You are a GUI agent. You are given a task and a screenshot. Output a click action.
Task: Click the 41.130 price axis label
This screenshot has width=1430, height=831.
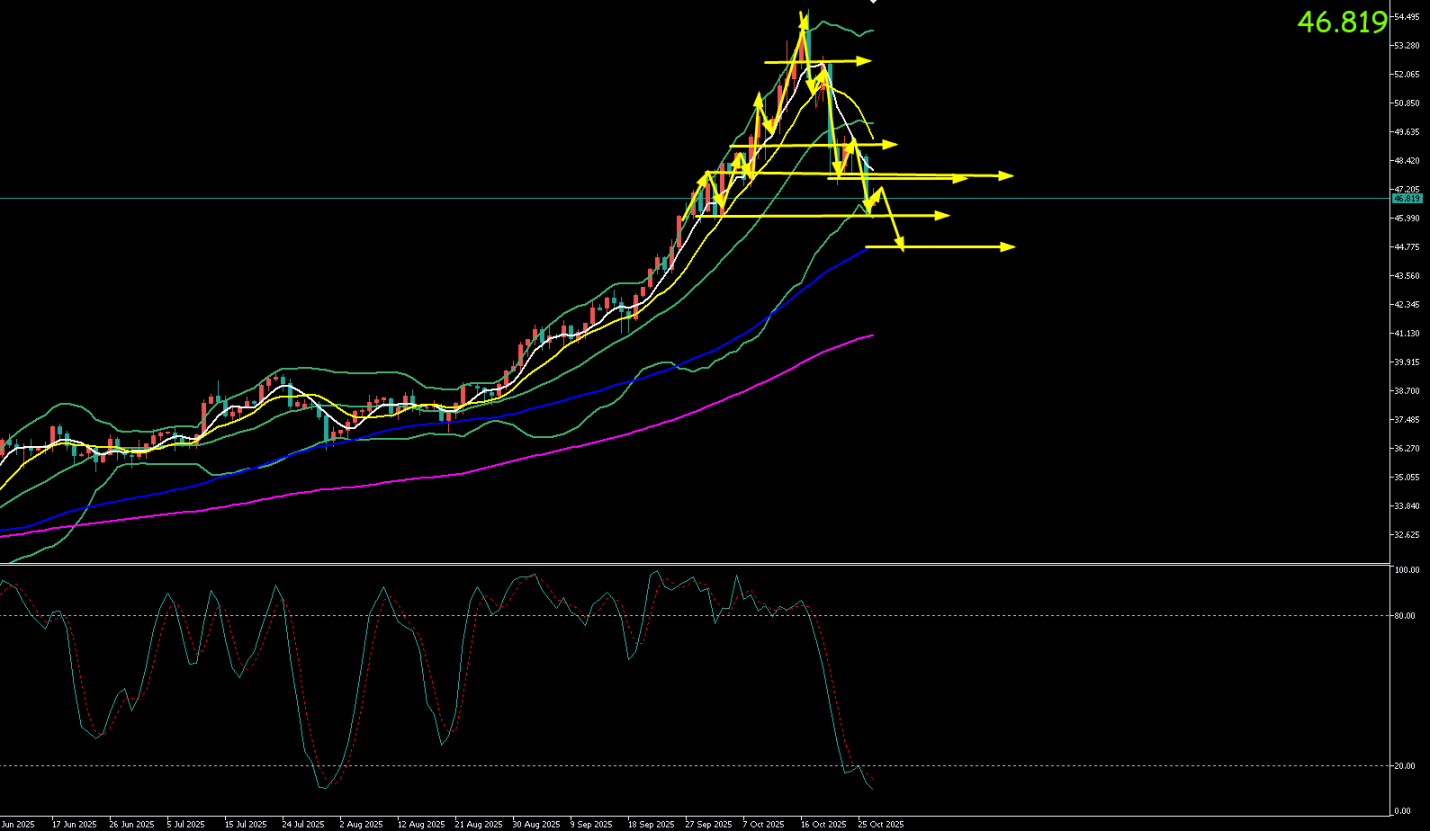pyautogui.click(x=1408, y=333)
